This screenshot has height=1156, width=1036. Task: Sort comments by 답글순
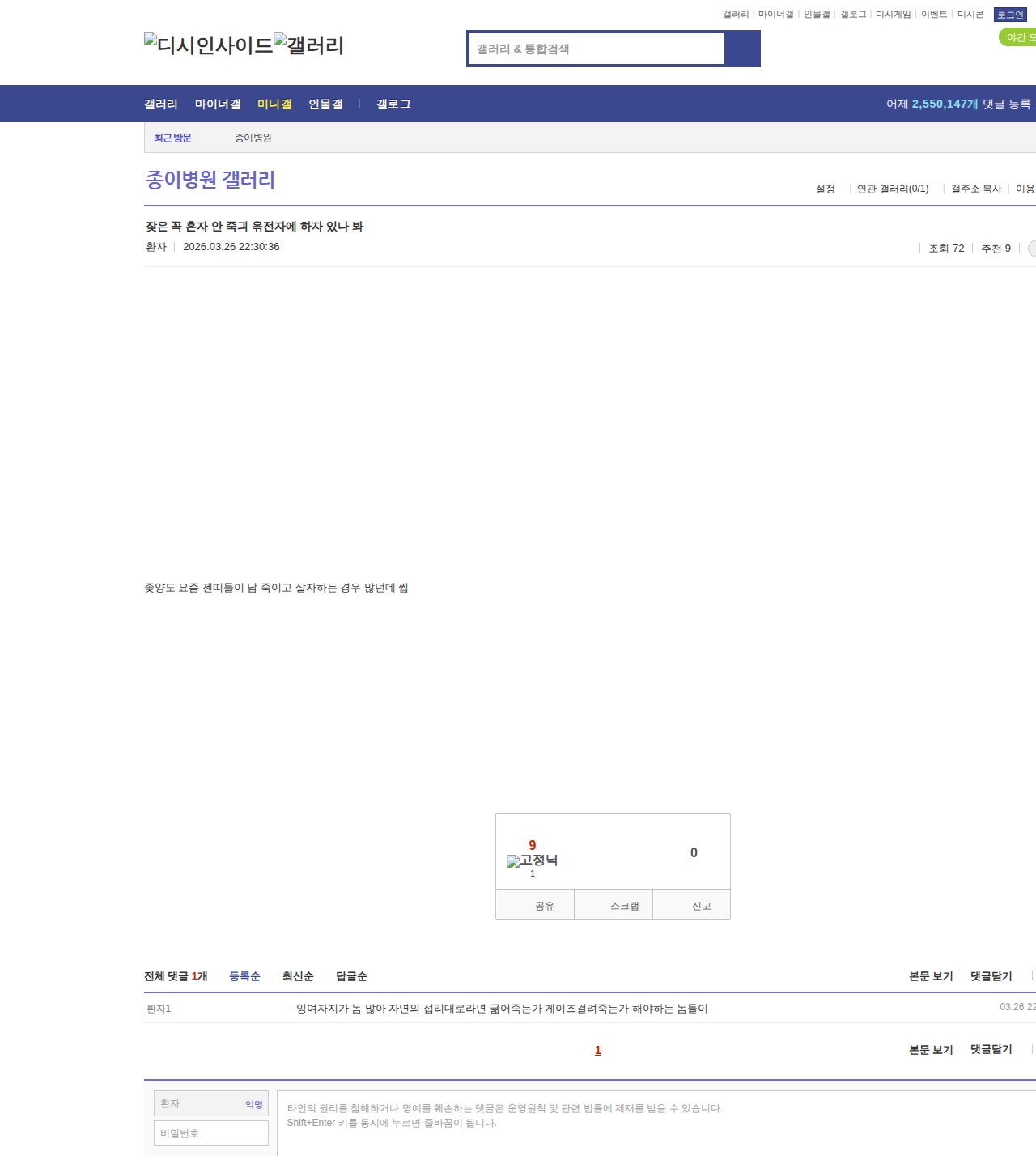click(x=351, y=976)
